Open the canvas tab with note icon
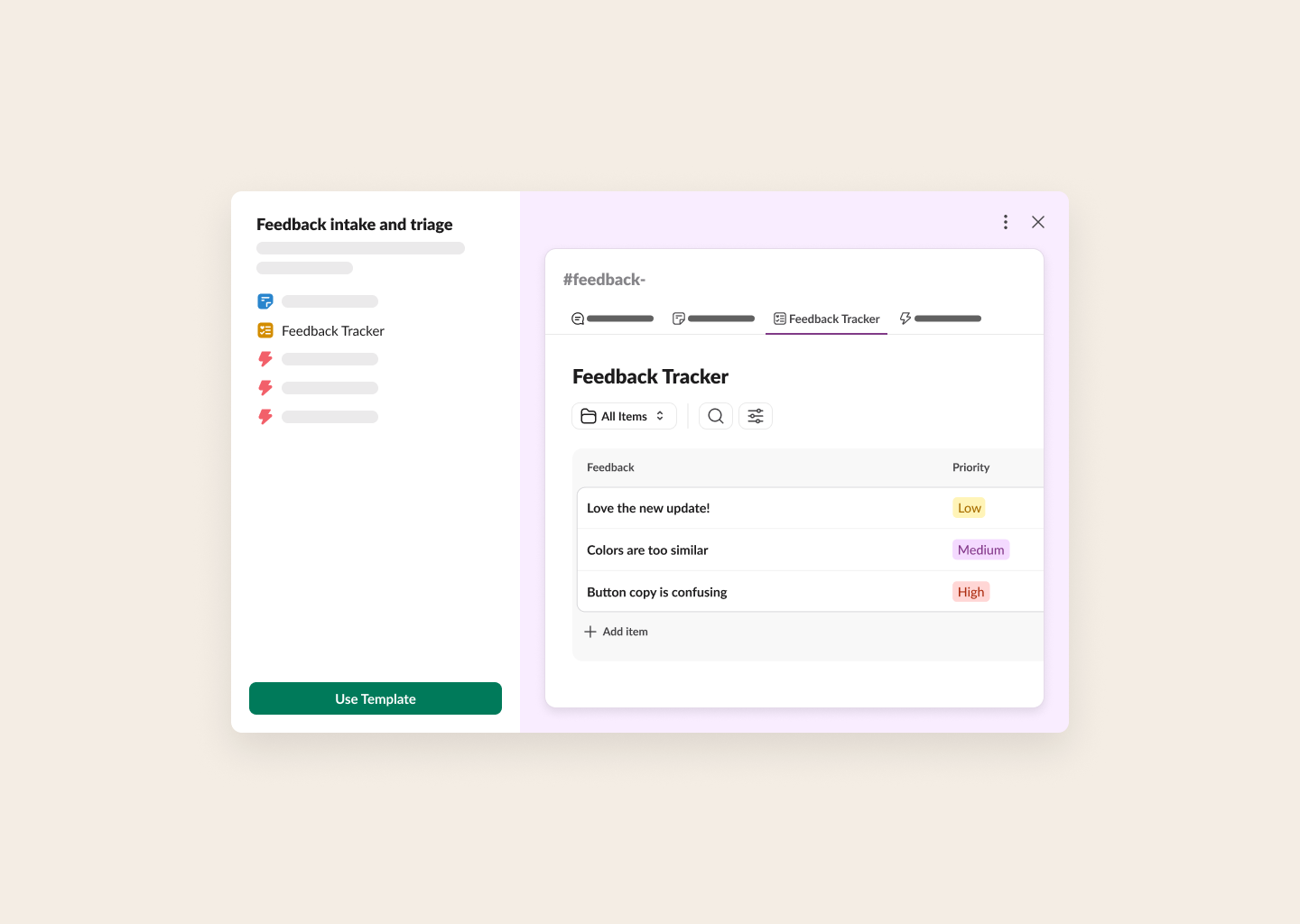 tap(713, 319)
